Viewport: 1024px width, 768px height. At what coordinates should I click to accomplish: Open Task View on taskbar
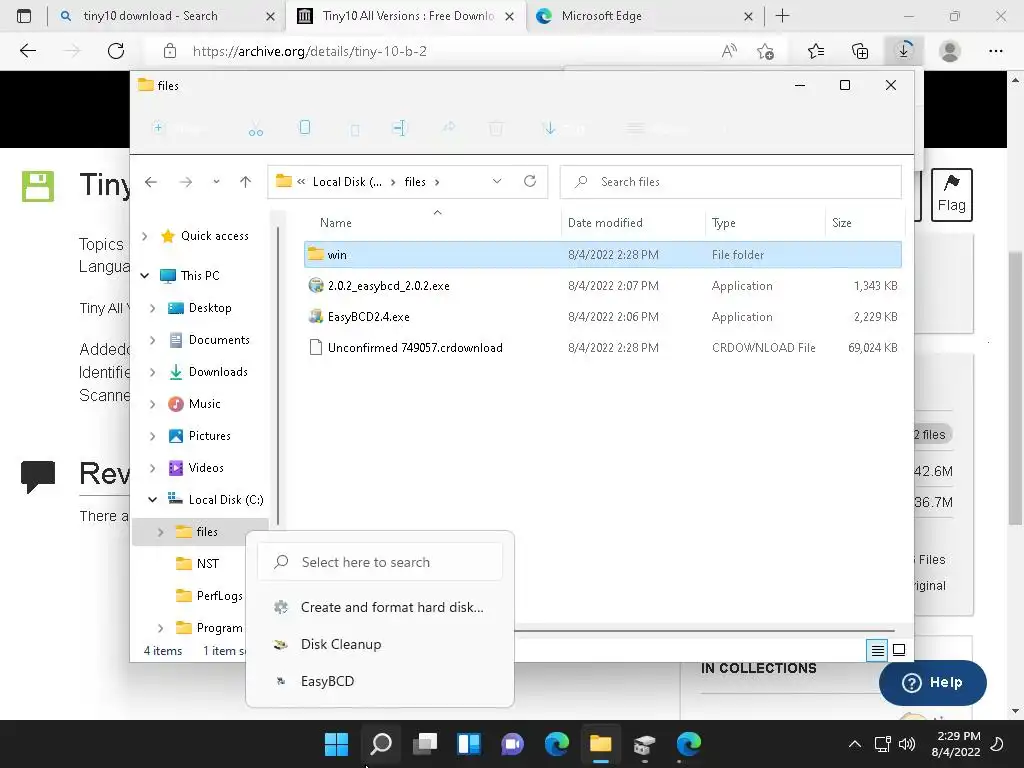click(425, 744)
